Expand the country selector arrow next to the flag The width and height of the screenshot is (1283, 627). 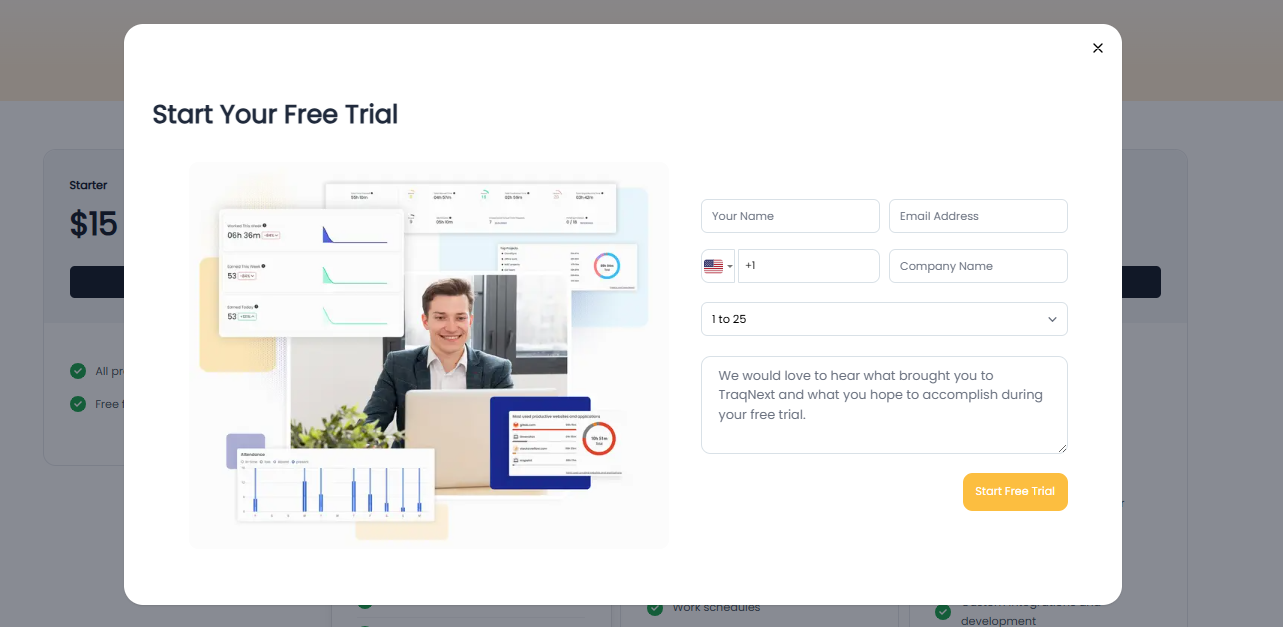click(x=731, y=265)
